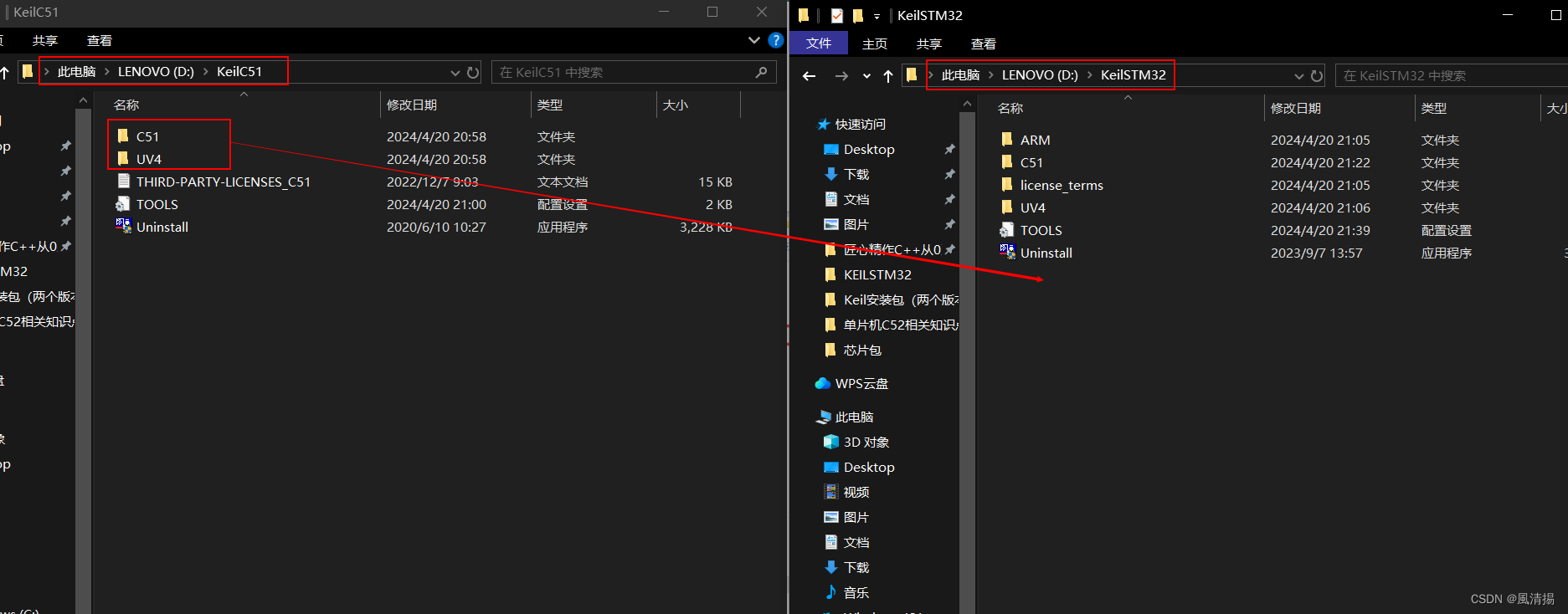Screen dimensions: 1568x614
Task: Open the 查看 tab in the KeilSTM32 window
Action: point(984,43)
